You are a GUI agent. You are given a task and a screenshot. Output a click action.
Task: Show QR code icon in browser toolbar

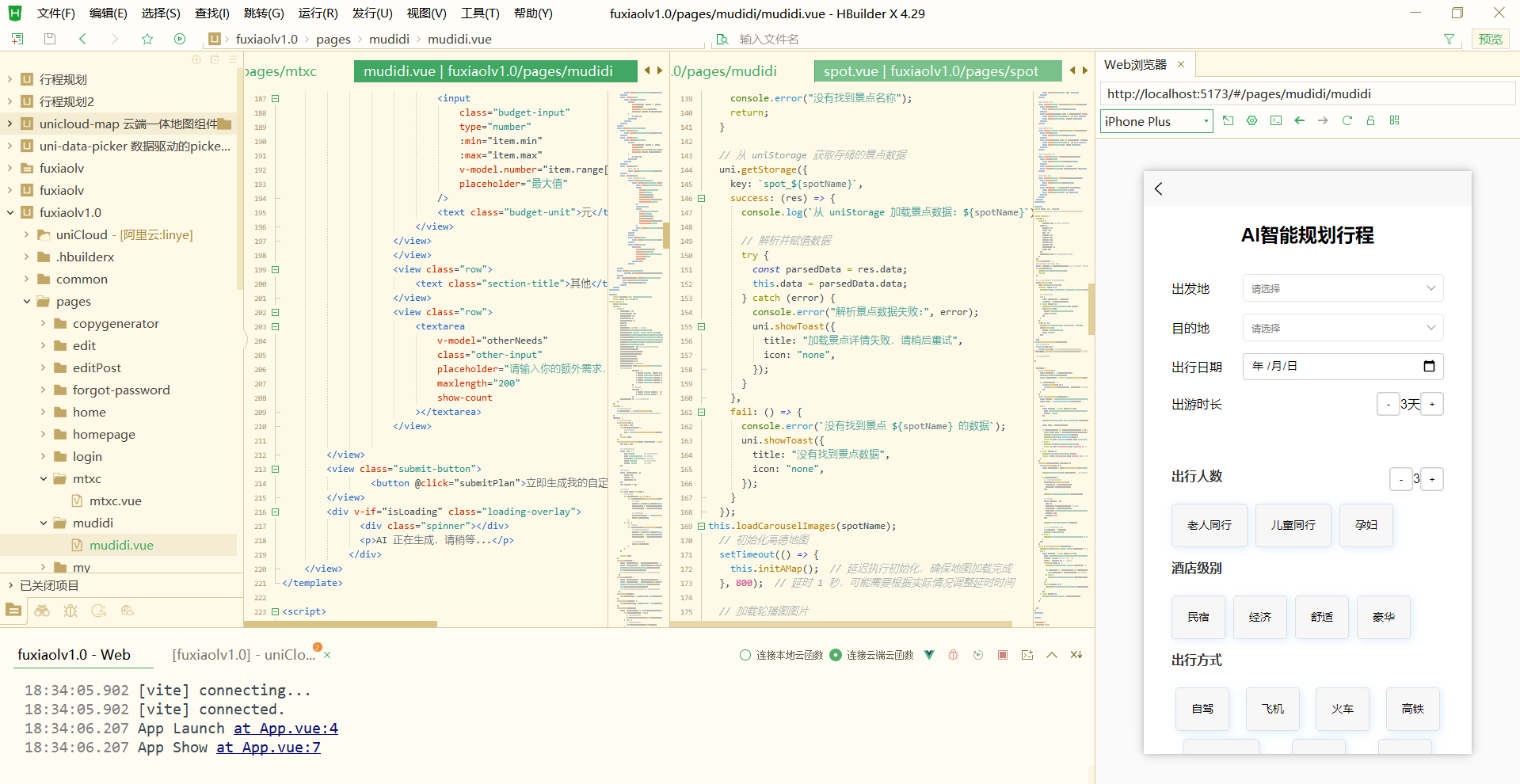tap(1395, 120)
